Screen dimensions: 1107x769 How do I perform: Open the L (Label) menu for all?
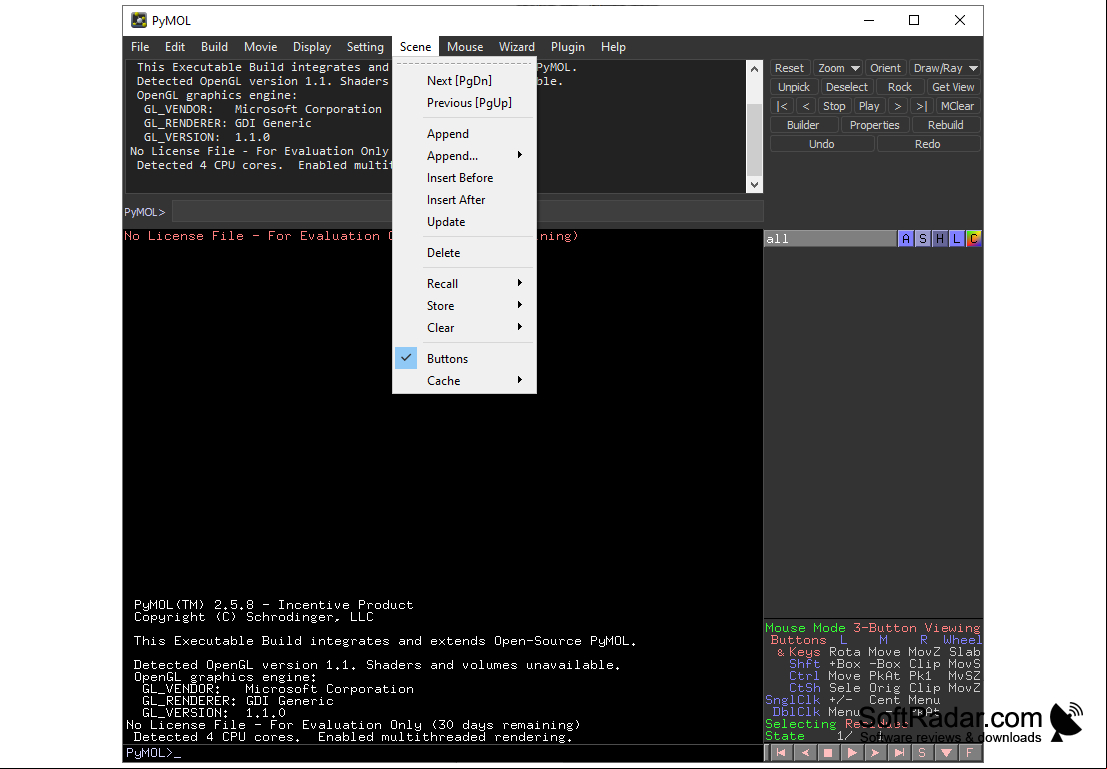point(957,239)
